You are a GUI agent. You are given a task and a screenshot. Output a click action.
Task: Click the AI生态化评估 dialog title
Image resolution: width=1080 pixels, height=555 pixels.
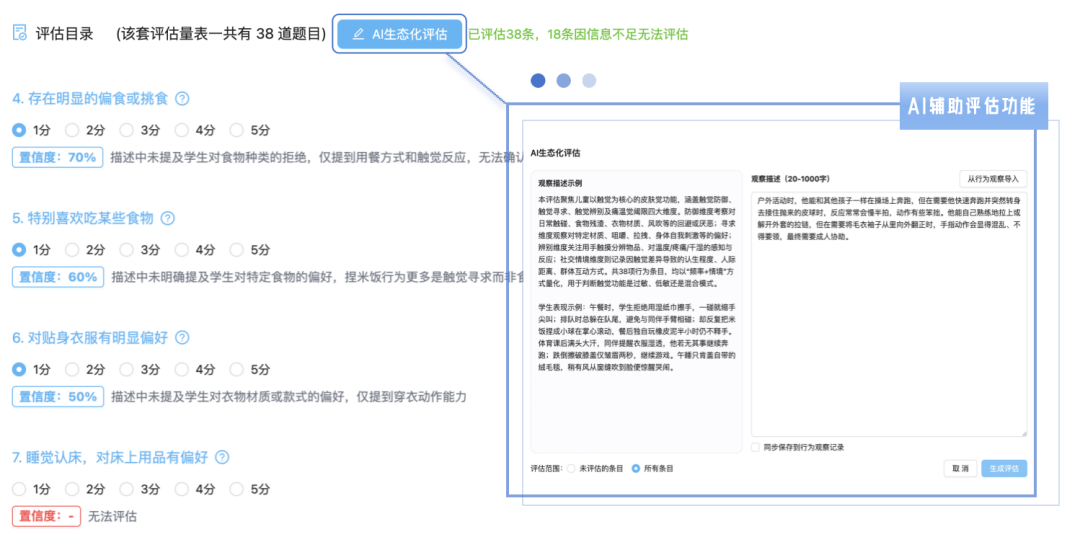[555, 153]
